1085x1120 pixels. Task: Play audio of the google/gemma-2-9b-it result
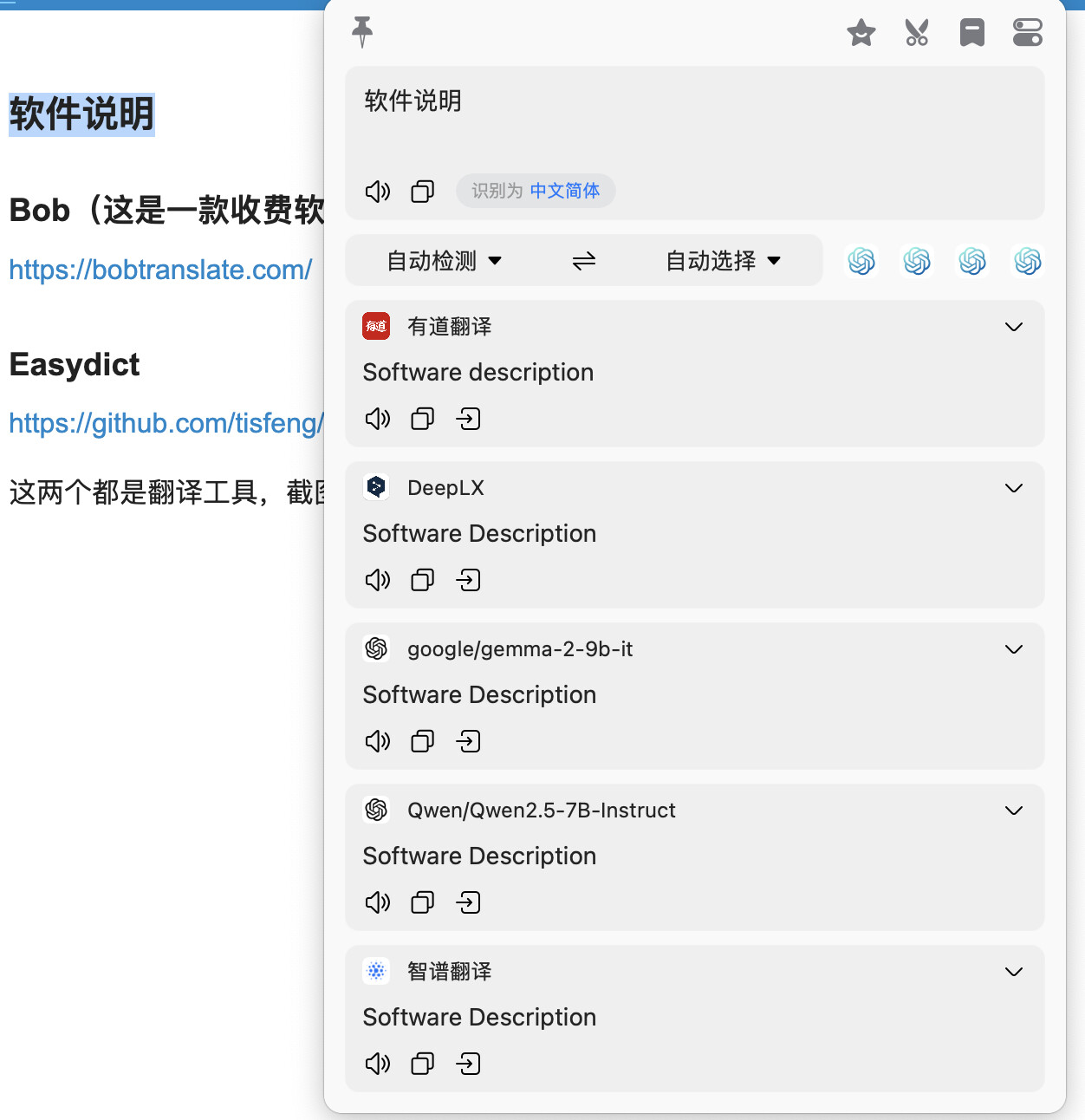(x=378, y=741)
